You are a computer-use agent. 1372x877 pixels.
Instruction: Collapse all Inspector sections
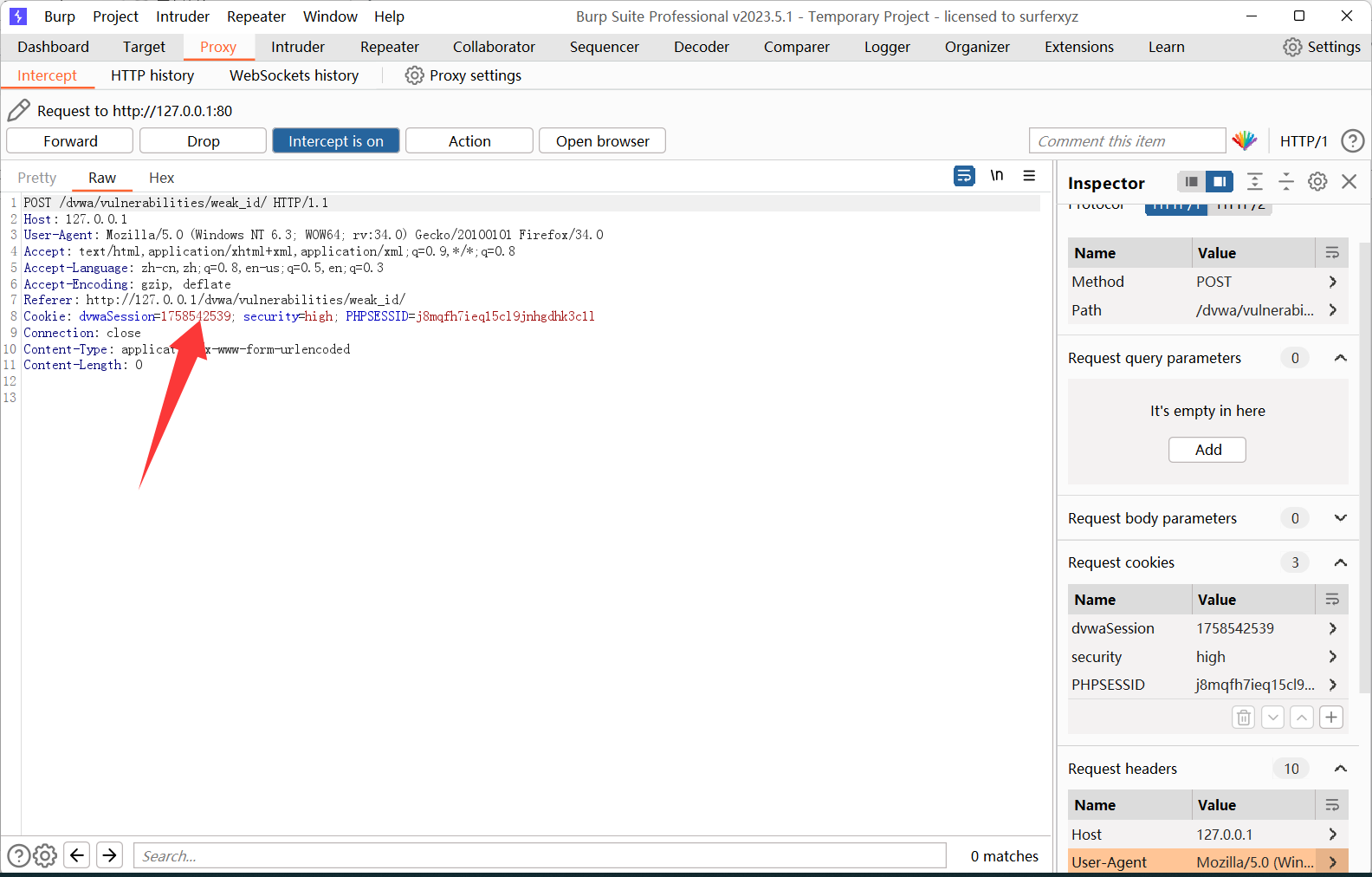1286,182
